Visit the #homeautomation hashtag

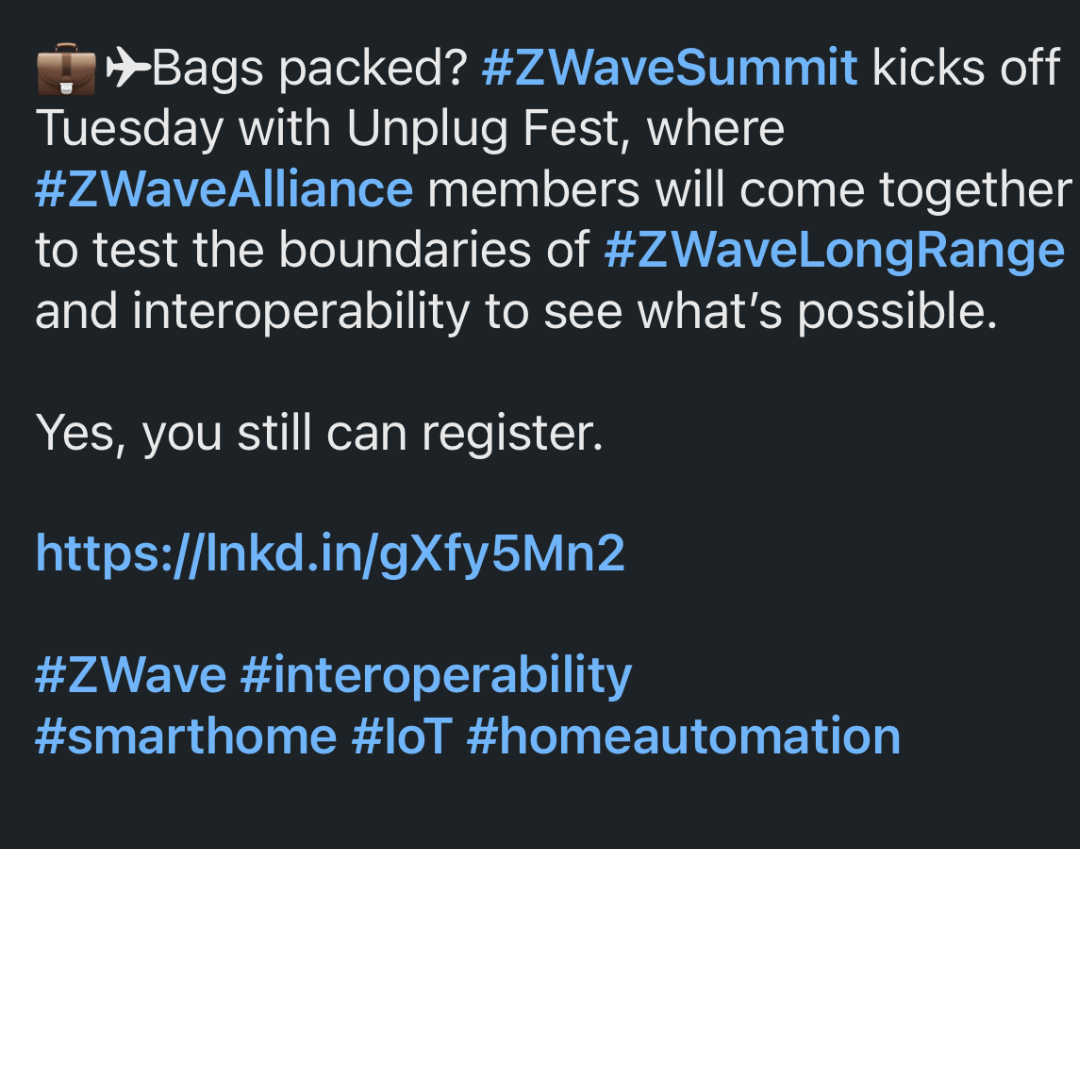click(x=683, y=737)
